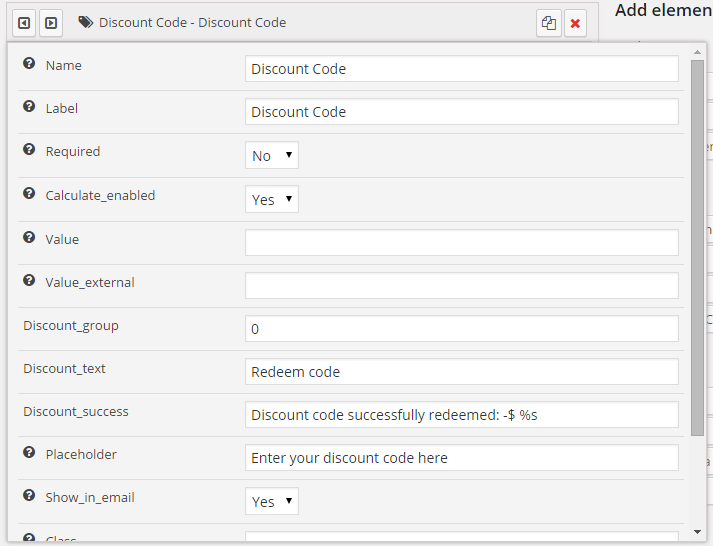
Task: Click the scrollbar down arrow
Action: point(697,532)
